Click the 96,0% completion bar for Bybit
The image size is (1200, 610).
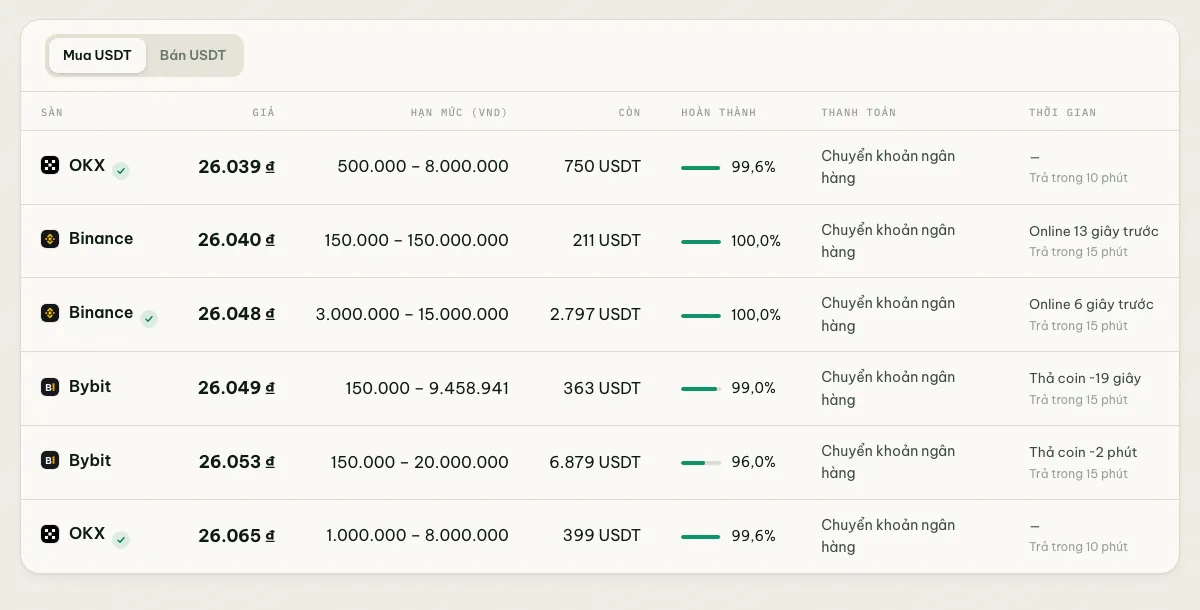(701, 463)
